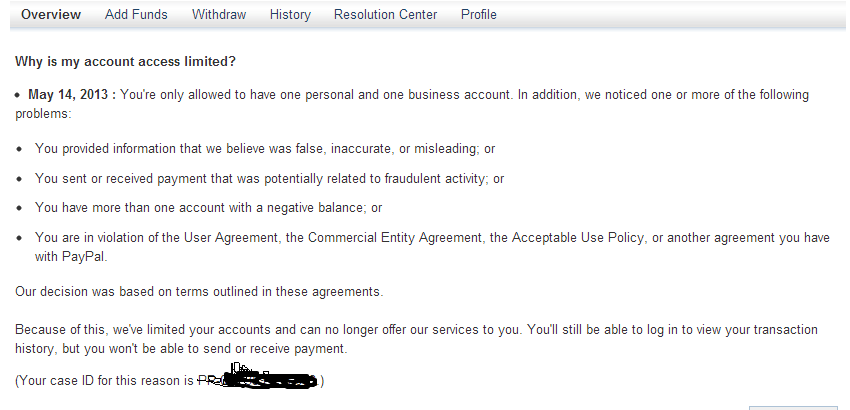Click the May 14, 2013 date text
This screenshot has width=850, height=410.
point(72,95)
